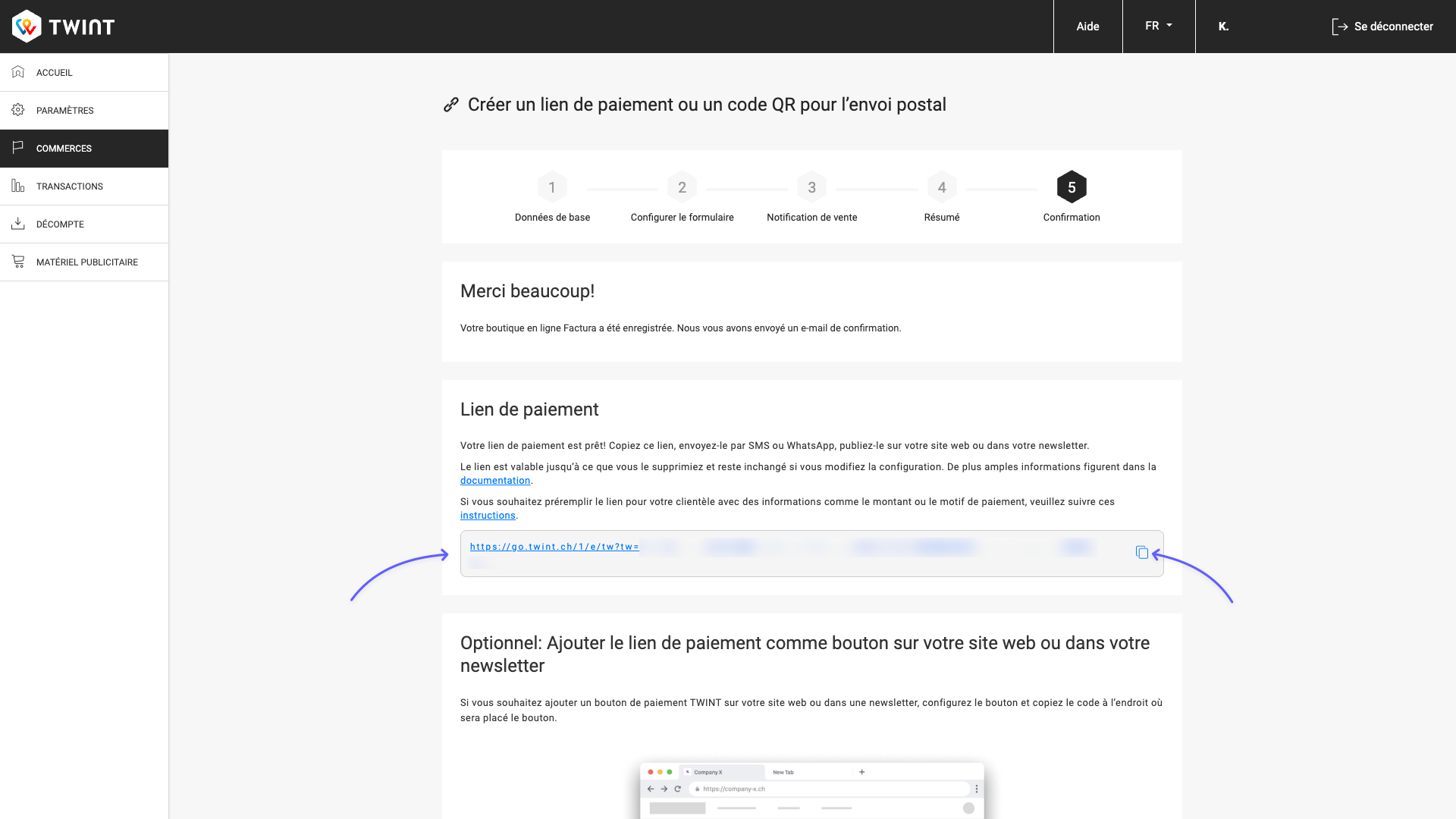Image resolution: width=1456 pixels, height=819 pixels.
Task: Click the copy link icon
Action: tap(1141, 552)
